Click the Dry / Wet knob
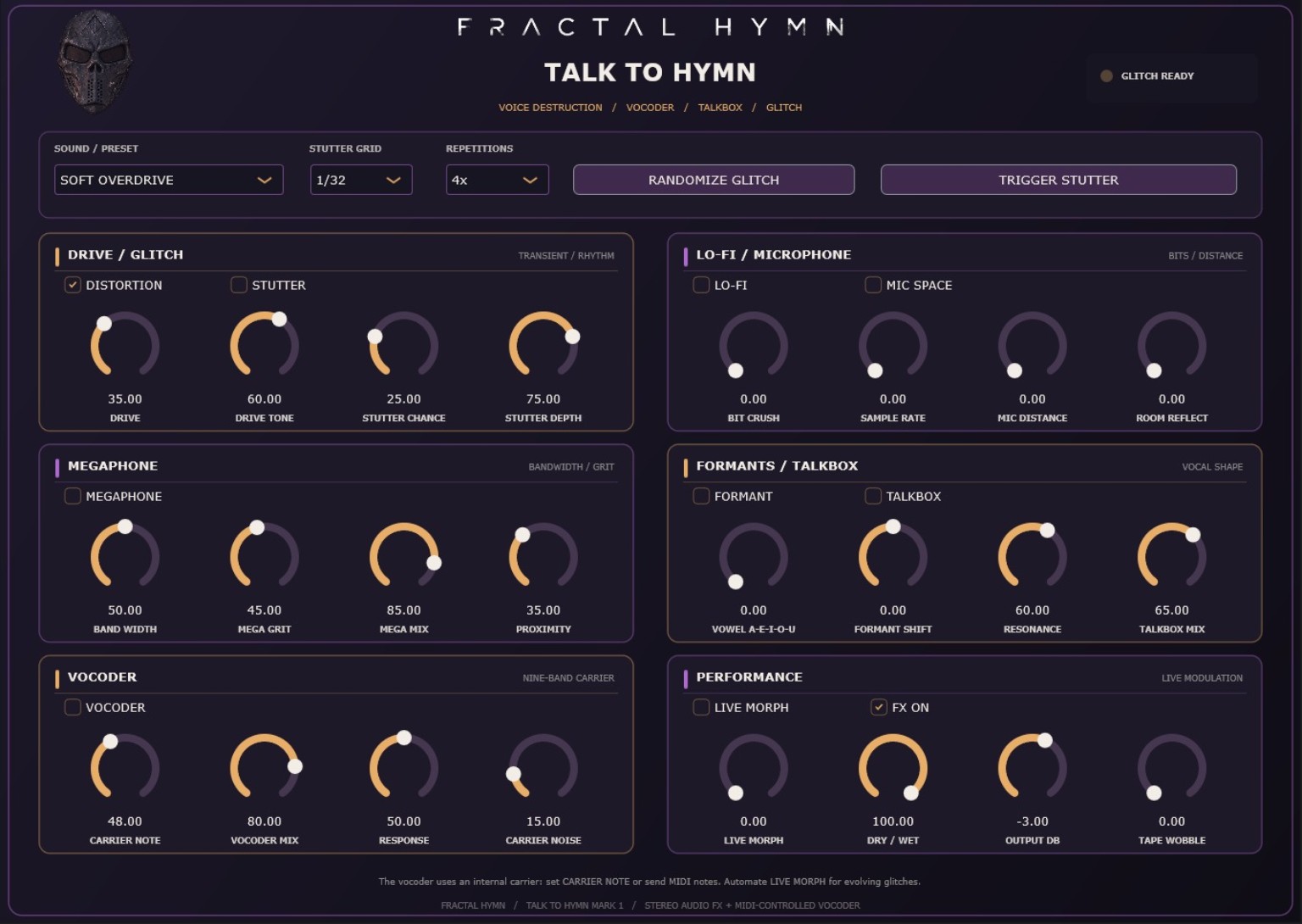Image resolution: width=1302 pixels, height=924 pixels. point(893,767)
